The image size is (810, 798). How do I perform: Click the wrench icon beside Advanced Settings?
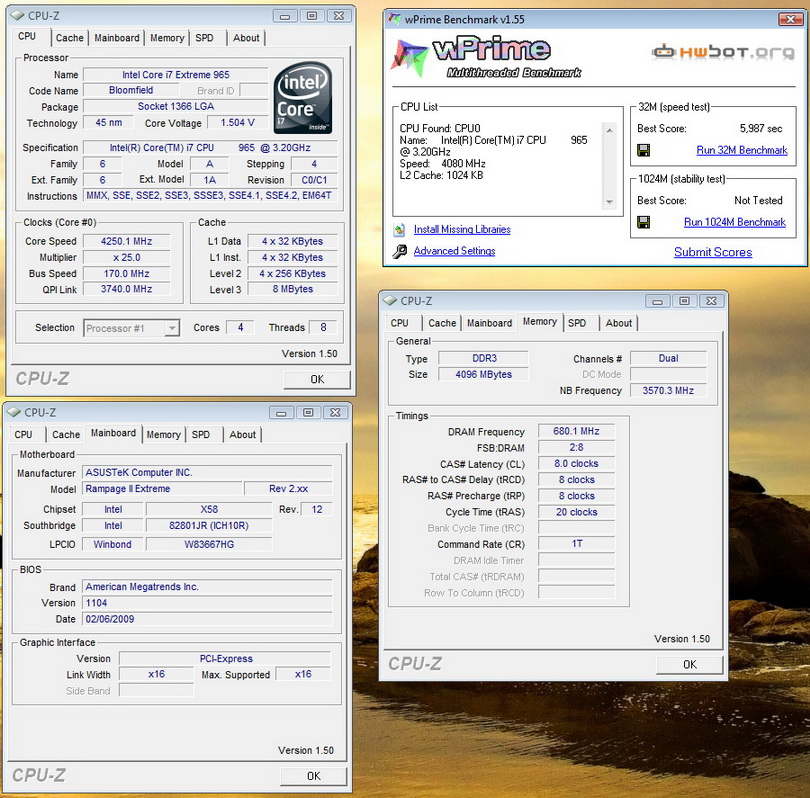399,252
